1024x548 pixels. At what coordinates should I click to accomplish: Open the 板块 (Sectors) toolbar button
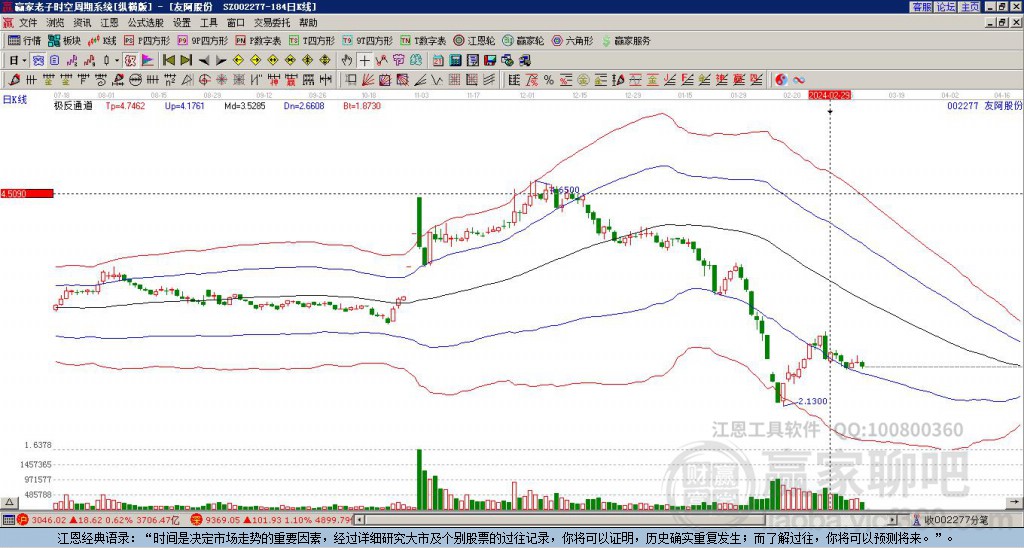coord(64,41)
